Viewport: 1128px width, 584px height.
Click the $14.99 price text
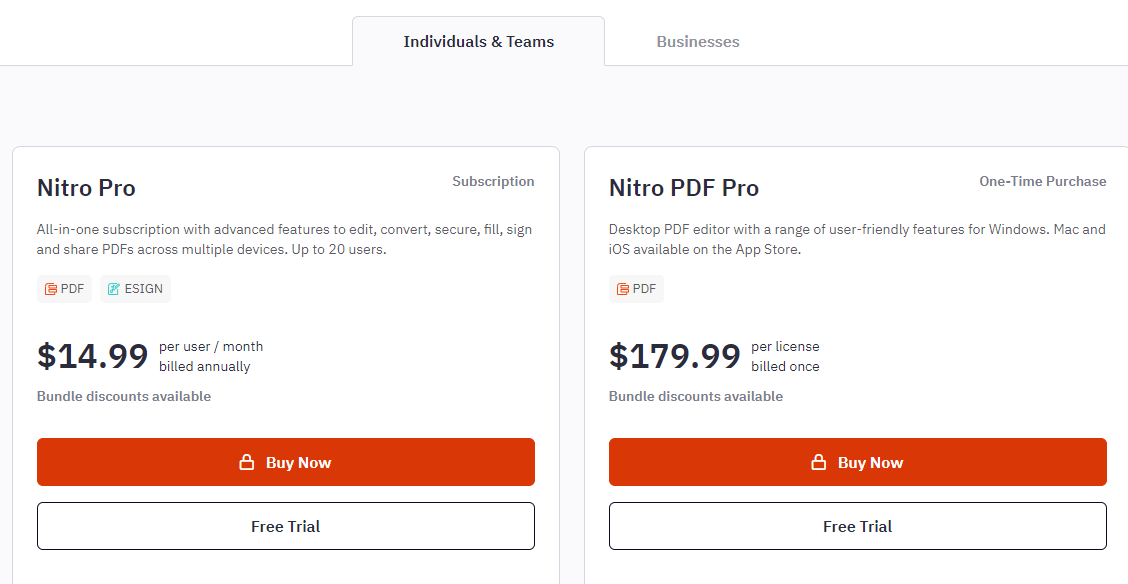coord(91,356)
